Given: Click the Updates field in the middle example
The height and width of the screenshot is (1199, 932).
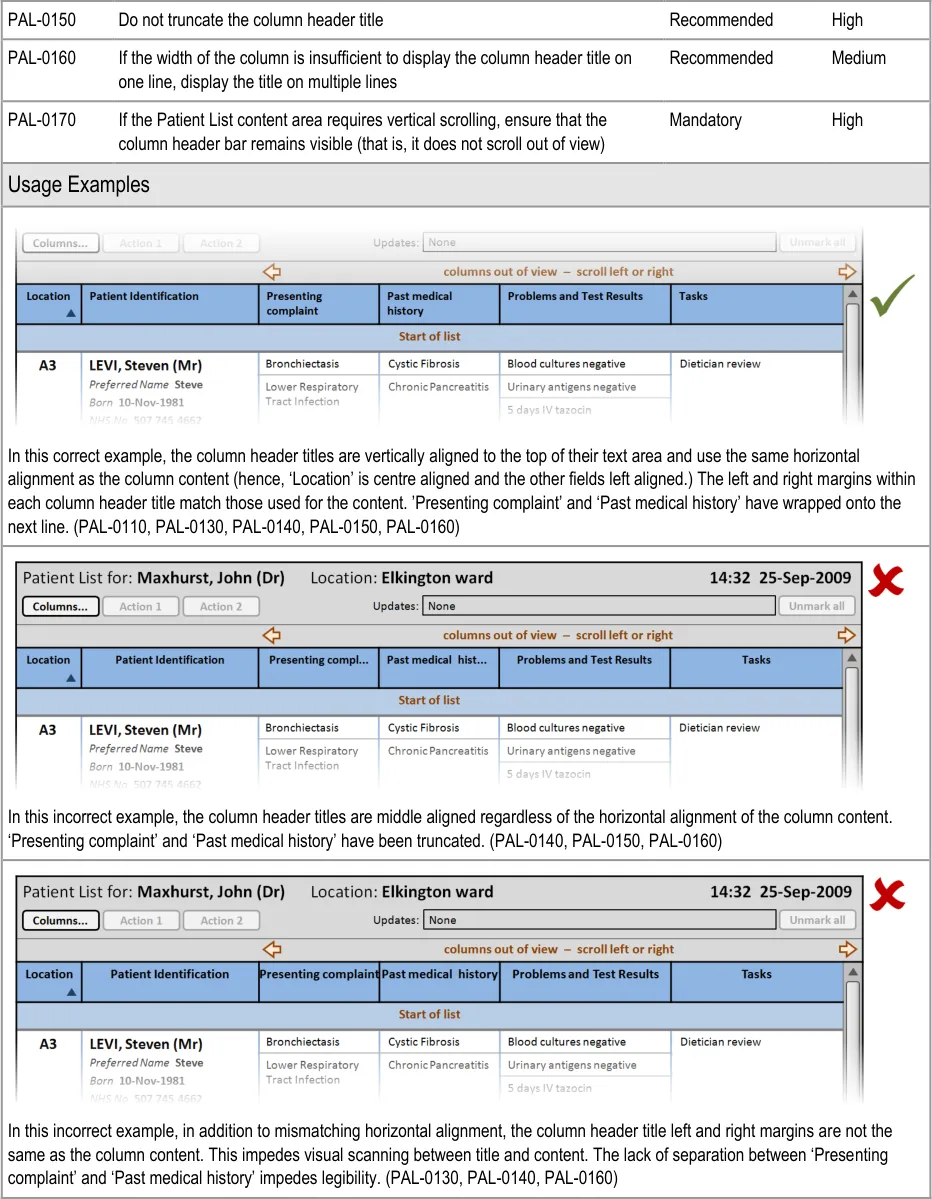Looking at the screenshot, I should click(x=599, y=606).
